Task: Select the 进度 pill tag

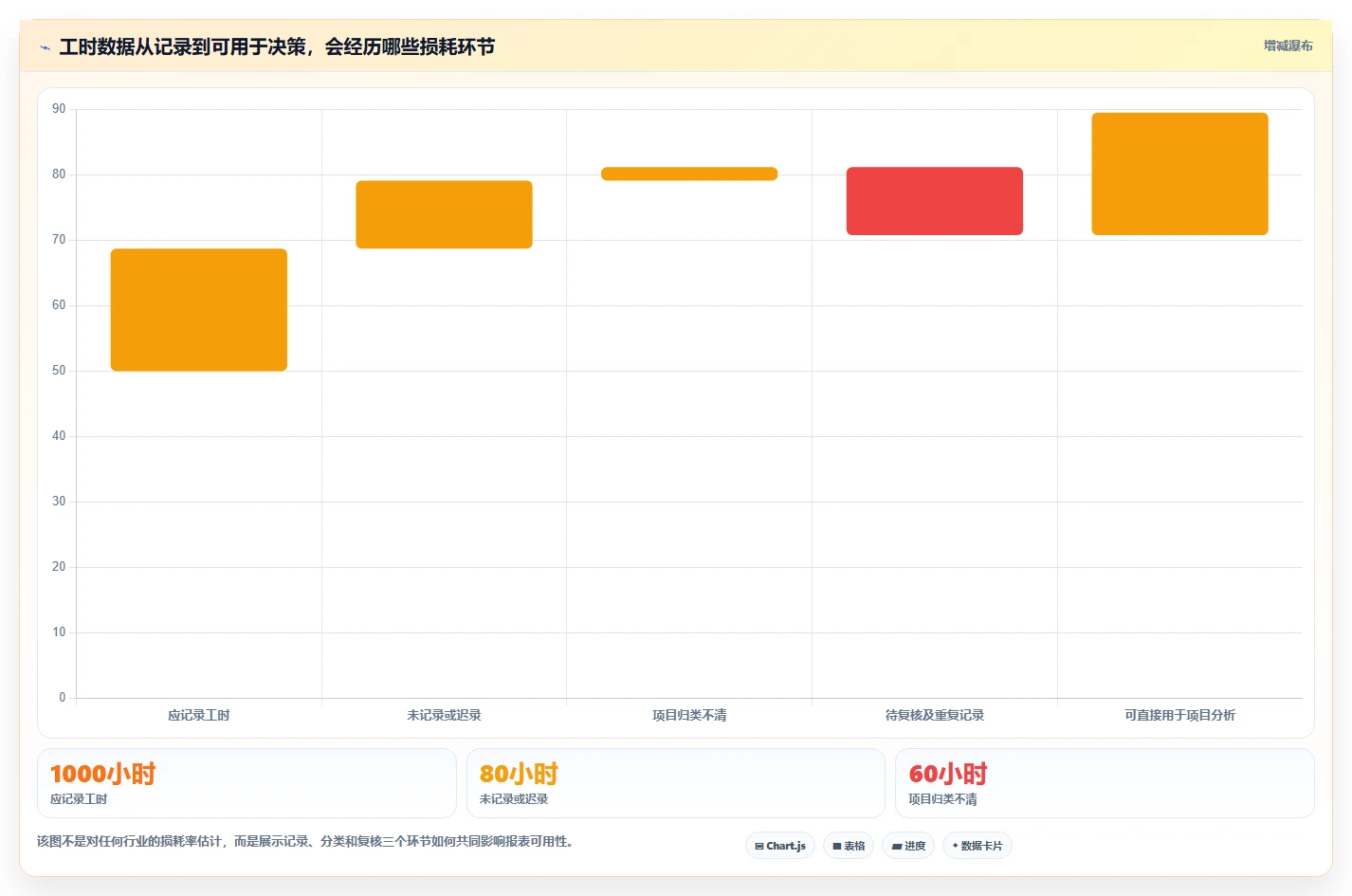Action: coord(908,846)
